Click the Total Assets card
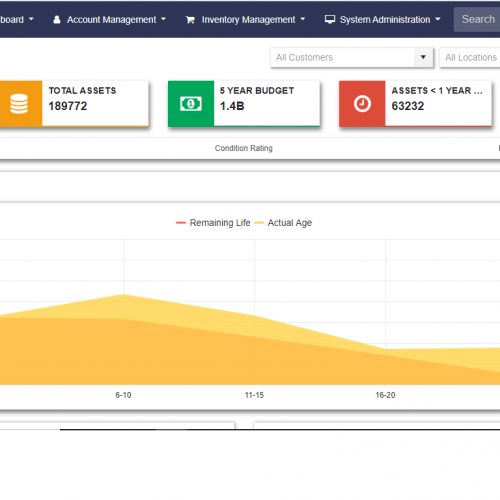 (74, 104)
